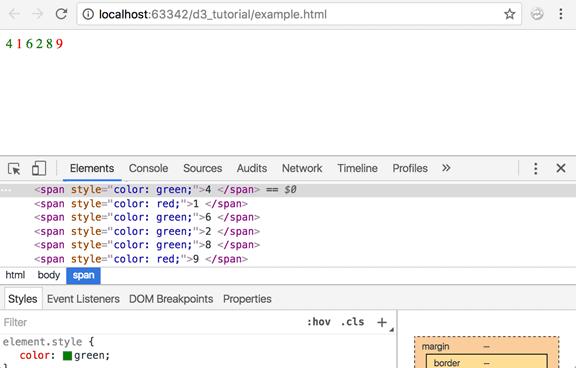
Task: Click the green color swatch in element.style
Action: click(x=67, y=356)
